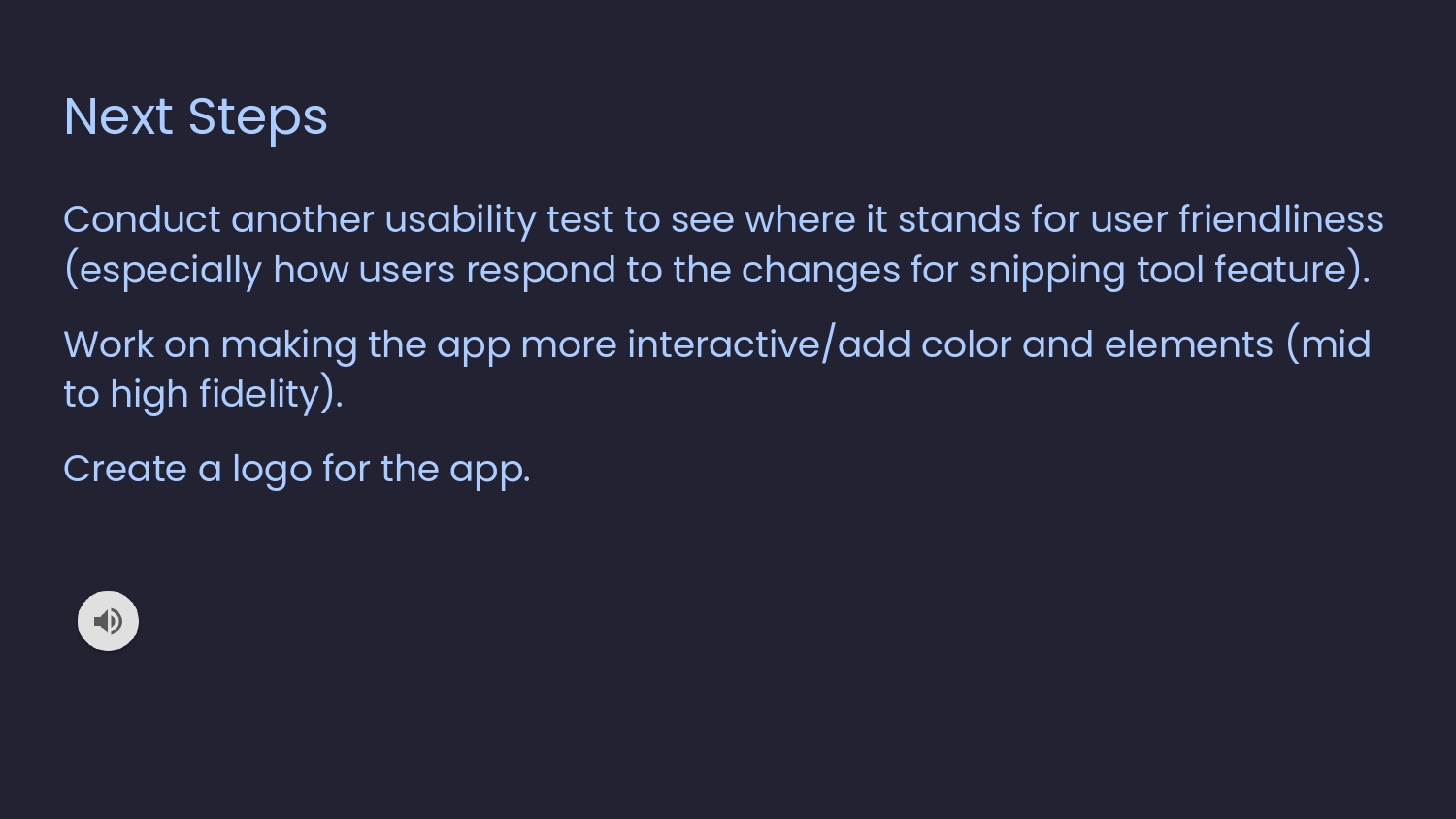The width and height of the screenshot is (1456, 819).
Task: Click the word "friendliness" in first paragraph
Action: (x=1280, y=220)
